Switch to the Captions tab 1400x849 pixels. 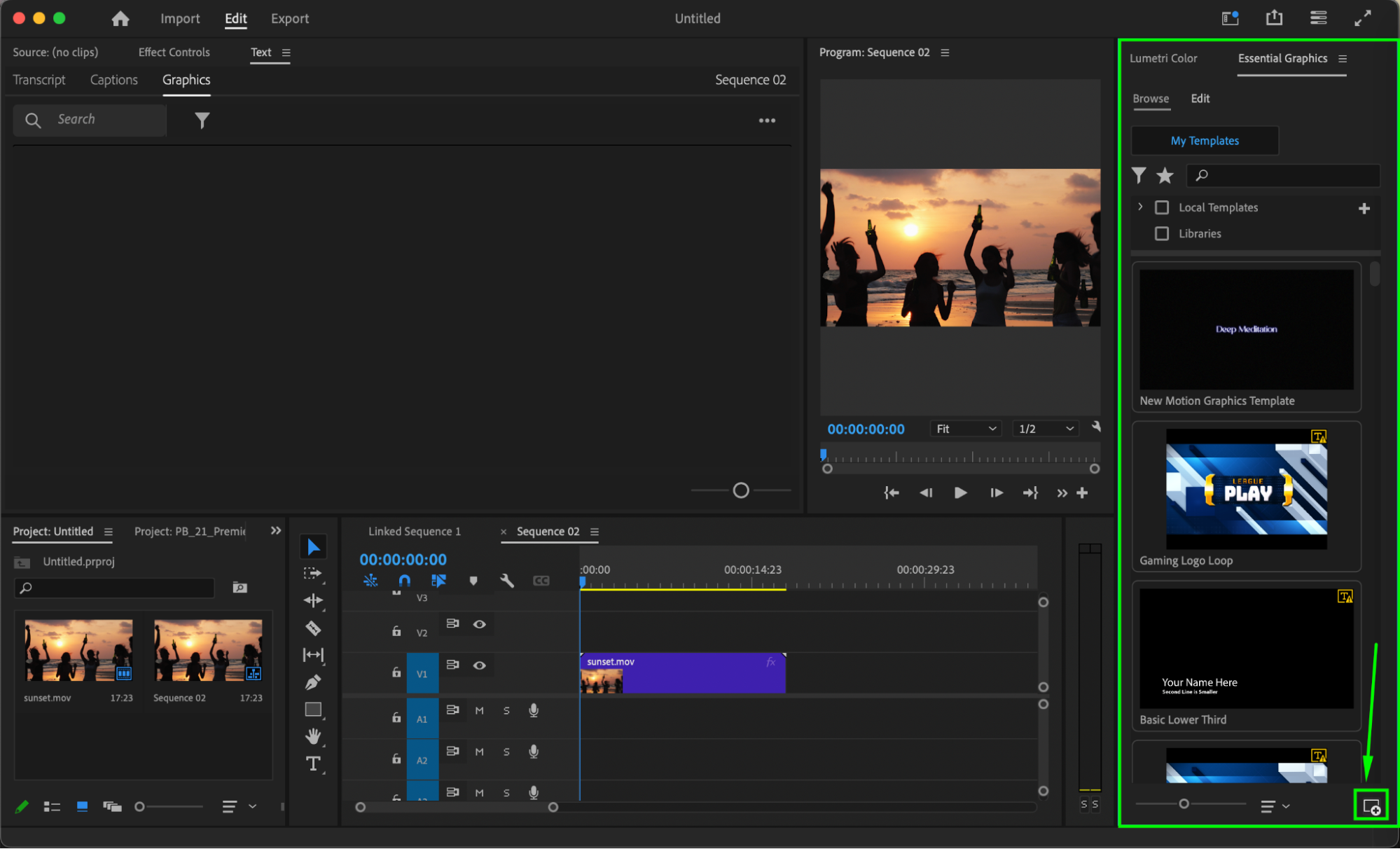pos(113,80)
